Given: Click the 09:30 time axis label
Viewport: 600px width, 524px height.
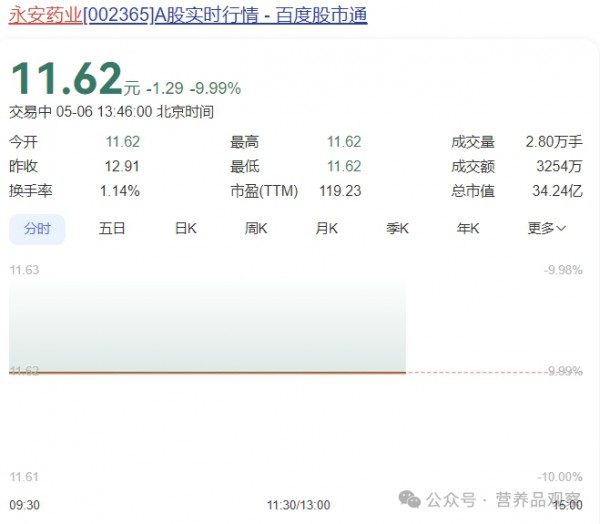Looking at the screenshot, I should coord(24,505).
